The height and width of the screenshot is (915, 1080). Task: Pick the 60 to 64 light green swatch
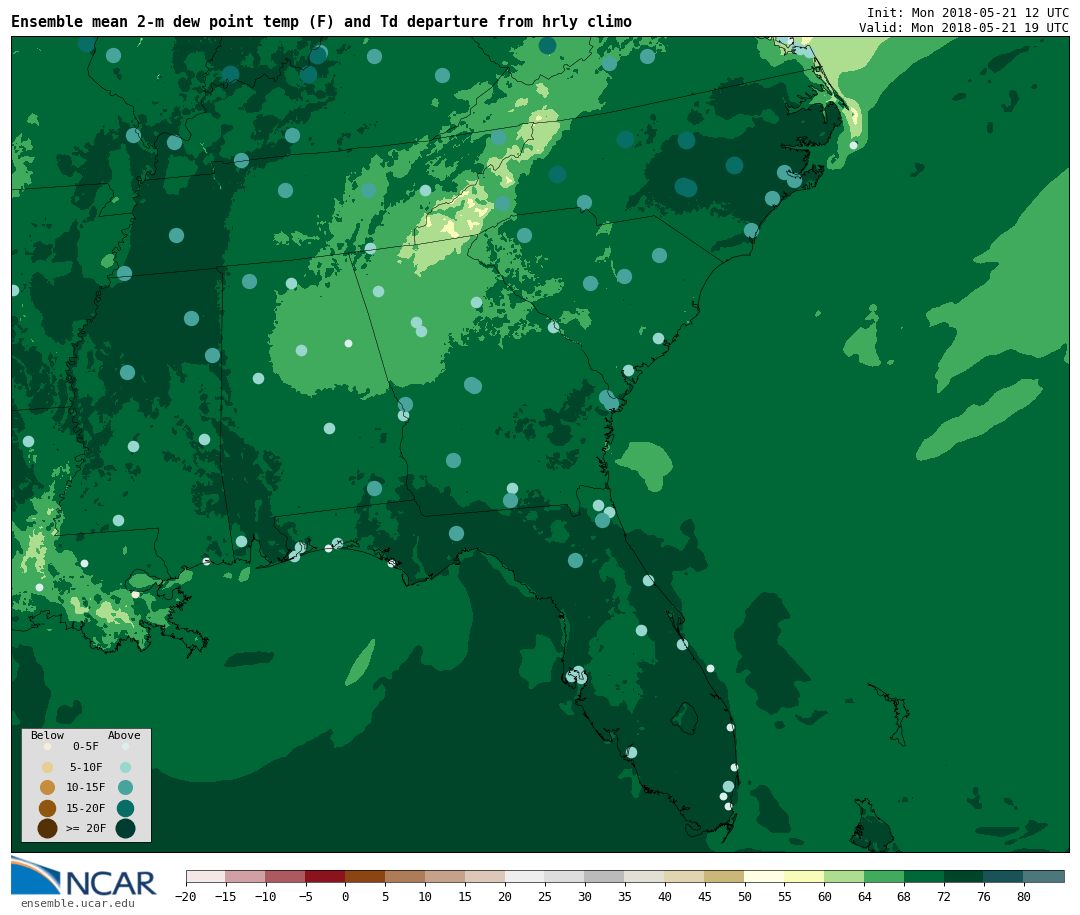tap(844, 876)
